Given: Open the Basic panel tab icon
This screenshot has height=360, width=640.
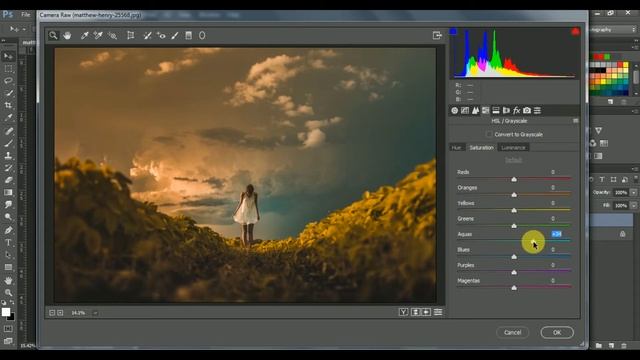Looking at the screenshot, I should point(455,111).
